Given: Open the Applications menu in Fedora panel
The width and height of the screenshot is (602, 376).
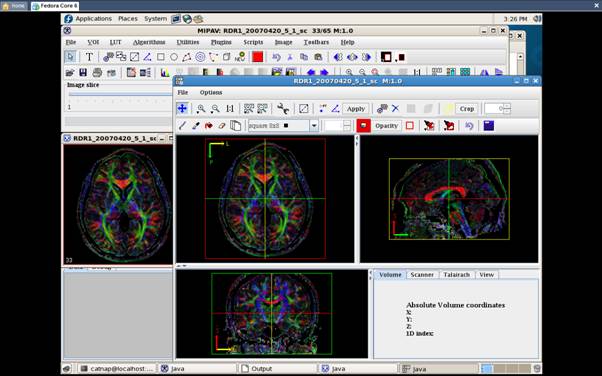Looking at the screenshot, I should tap(93, 18).
